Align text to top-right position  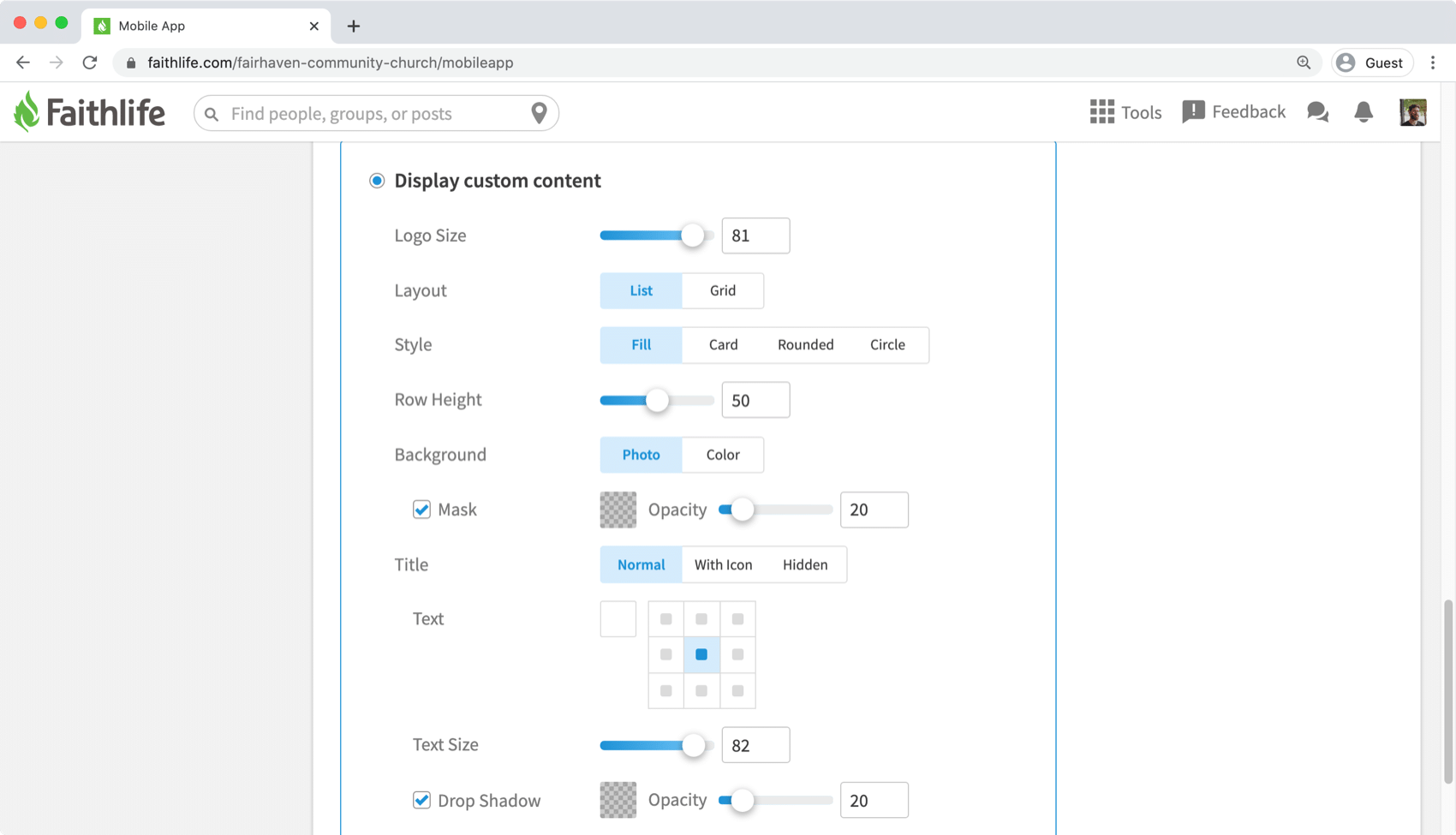pos(737,619)
